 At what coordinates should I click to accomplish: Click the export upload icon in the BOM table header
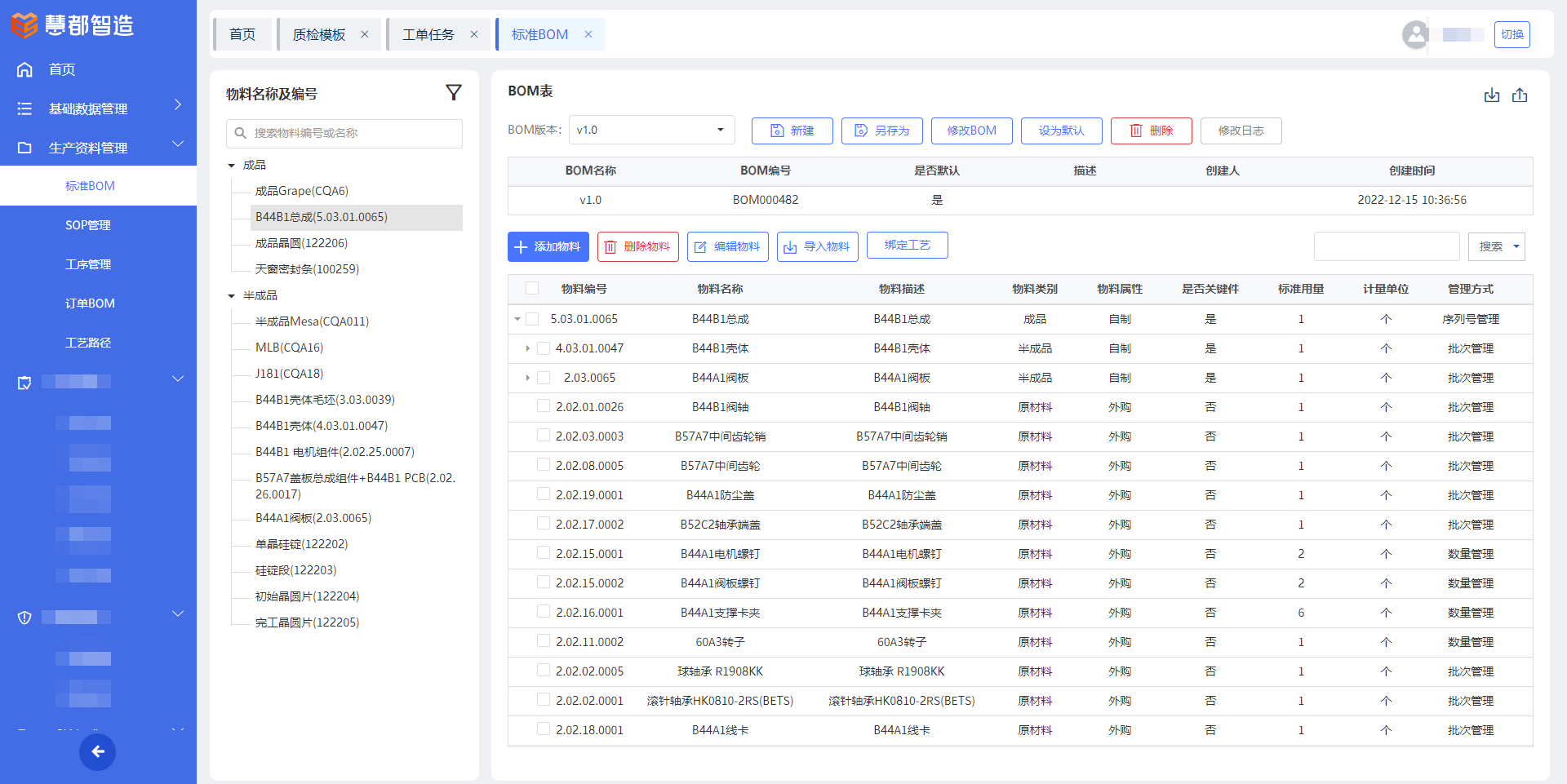[x=1520, y=95]
